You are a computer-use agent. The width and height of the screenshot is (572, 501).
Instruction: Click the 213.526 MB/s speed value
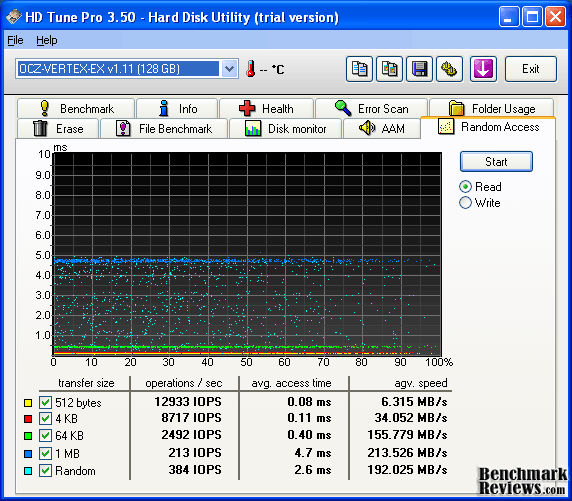tap(407, 452)
